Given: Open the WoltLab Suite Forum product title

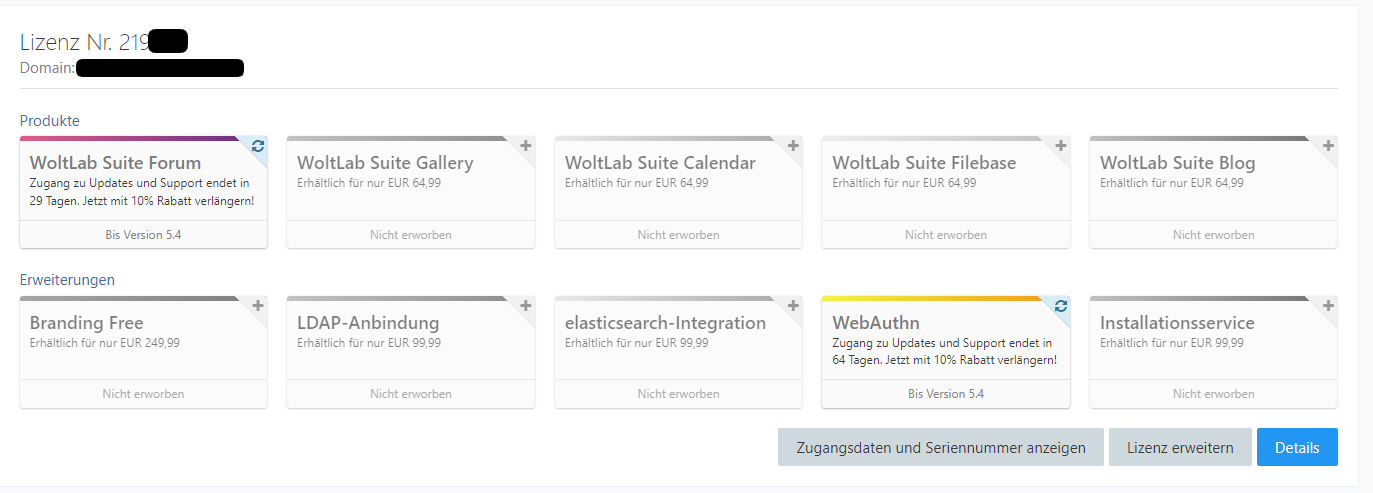Looking at the screenshot, I should click(115, 163).
